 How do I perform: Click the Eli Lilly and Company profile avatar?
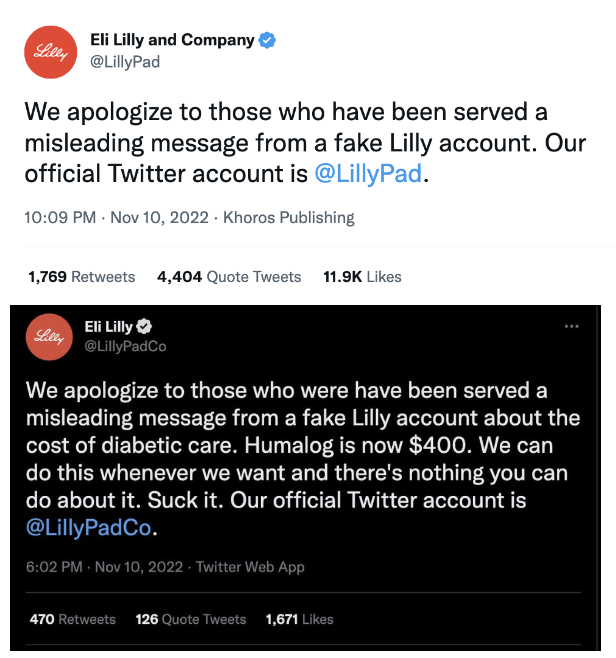click(x=51, y=52)
